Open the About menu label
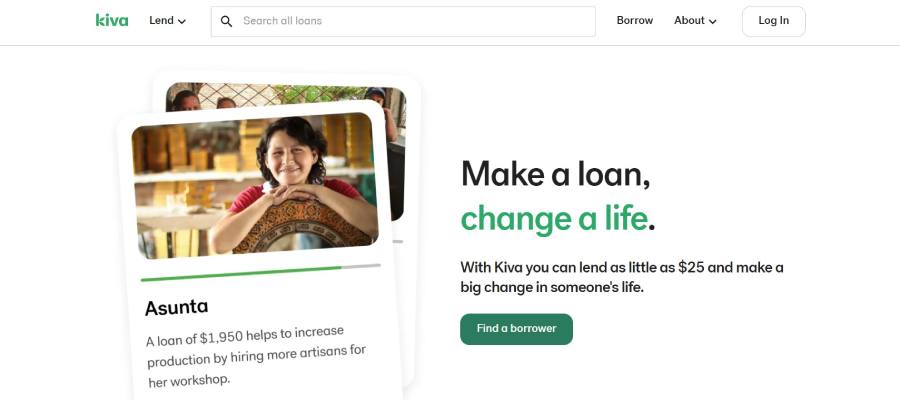The width and height of the screenshot is (900, 400). tap(689, 21)
